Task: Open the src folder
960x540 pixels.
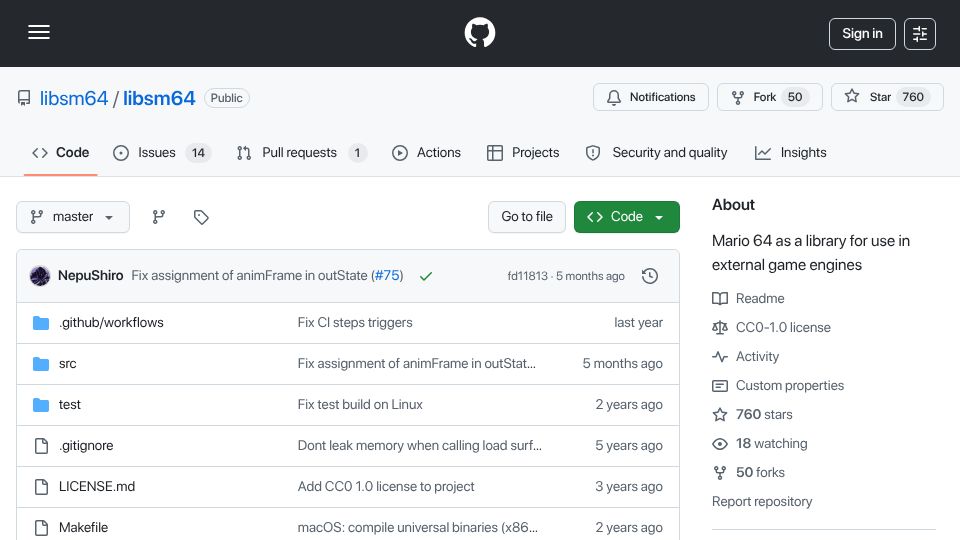Action: 67,364
